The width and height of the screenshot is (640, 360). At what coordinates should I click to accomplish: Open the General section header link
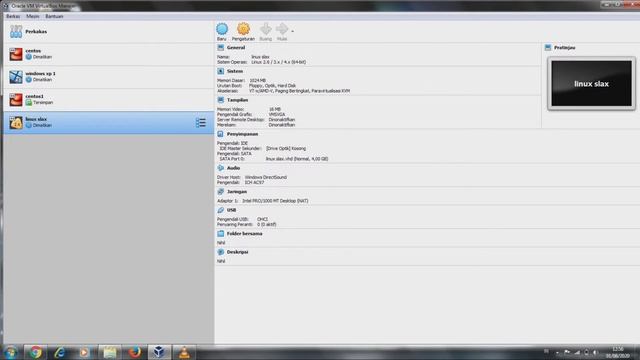pos(236,48)
